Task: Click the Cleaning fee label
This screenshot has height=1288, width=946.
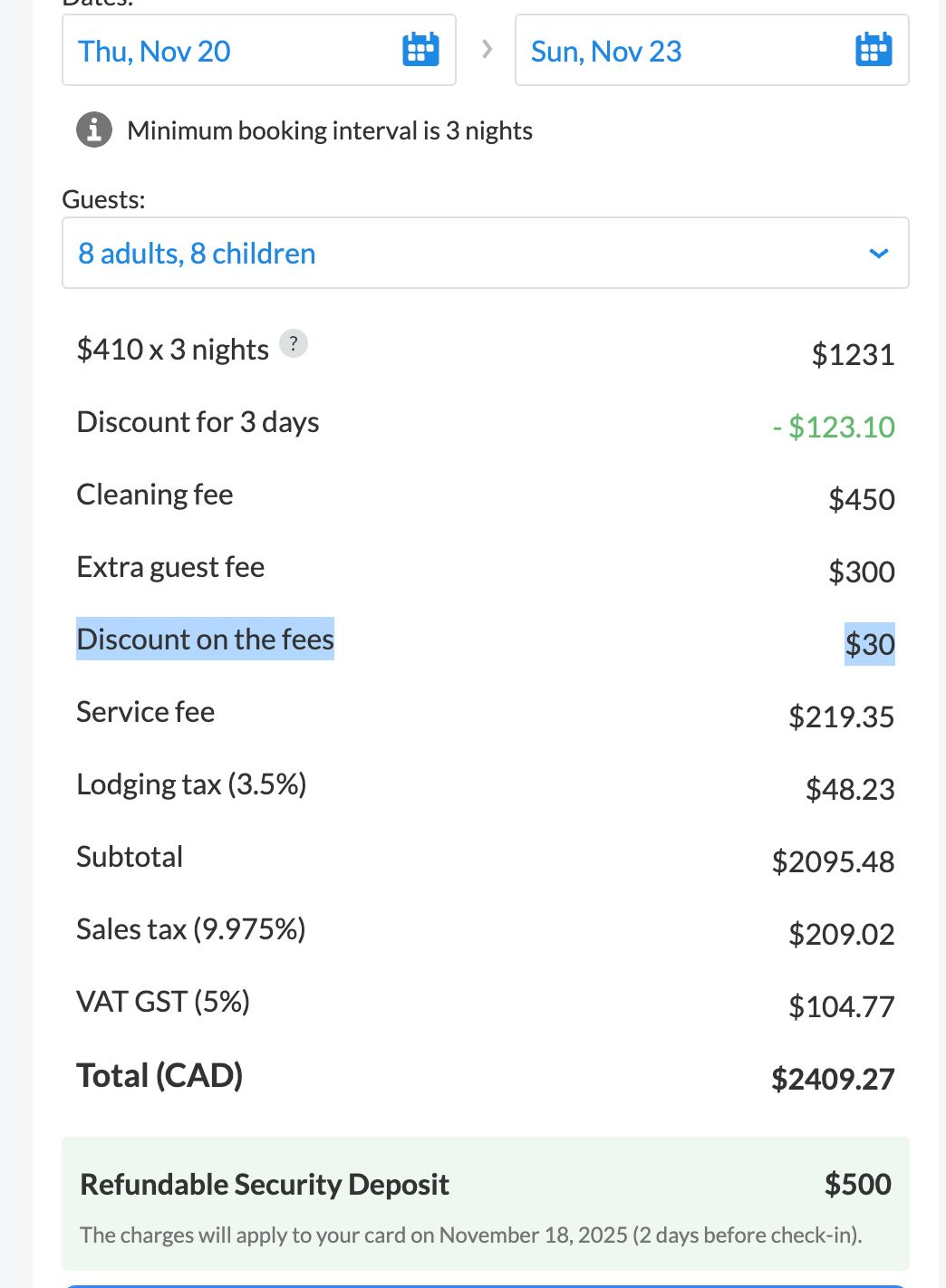Action: coord(155,495)
